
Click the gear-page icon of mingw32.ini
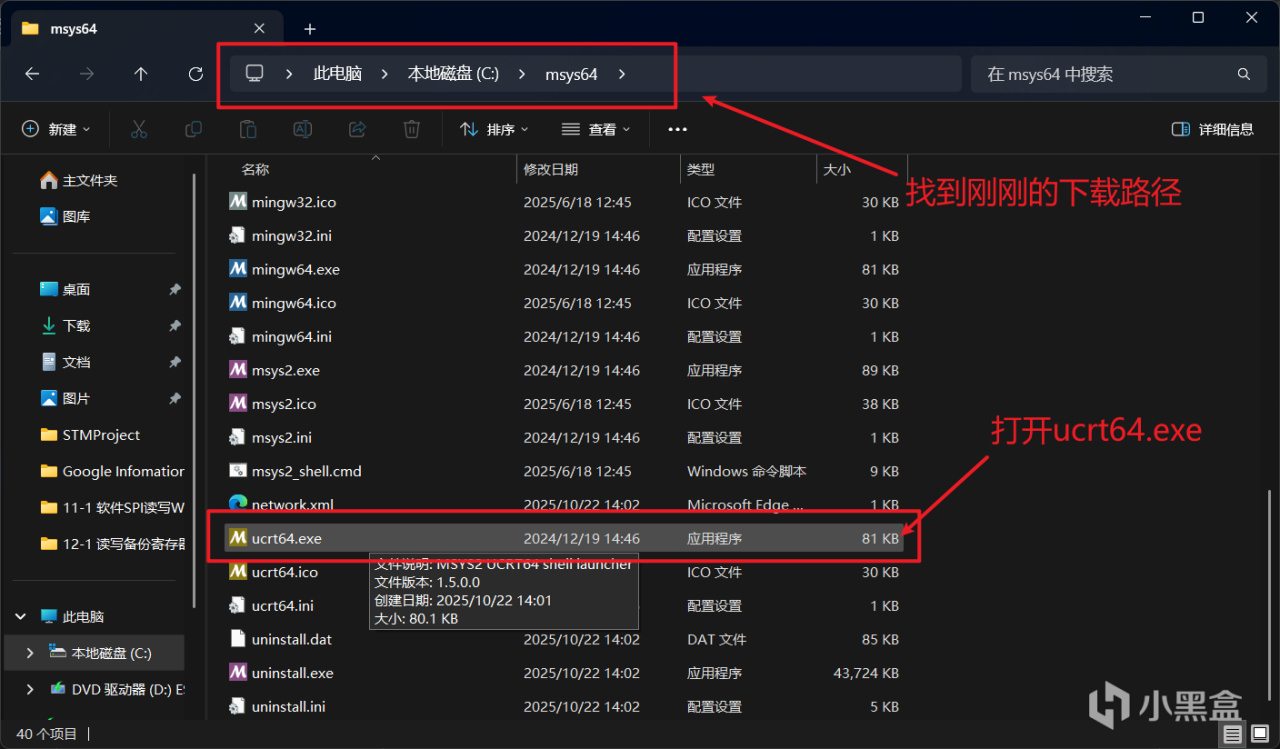[x=238, y=236]
